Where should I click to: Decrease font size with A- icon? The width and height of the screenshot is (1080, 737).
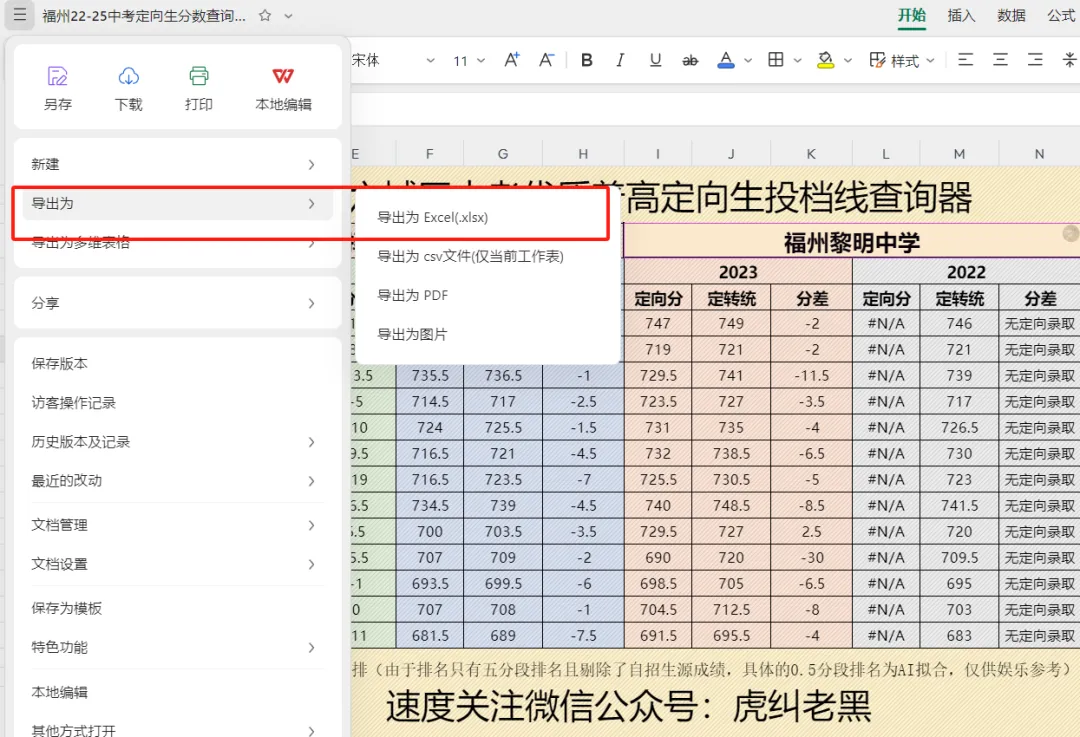(546, 61)
